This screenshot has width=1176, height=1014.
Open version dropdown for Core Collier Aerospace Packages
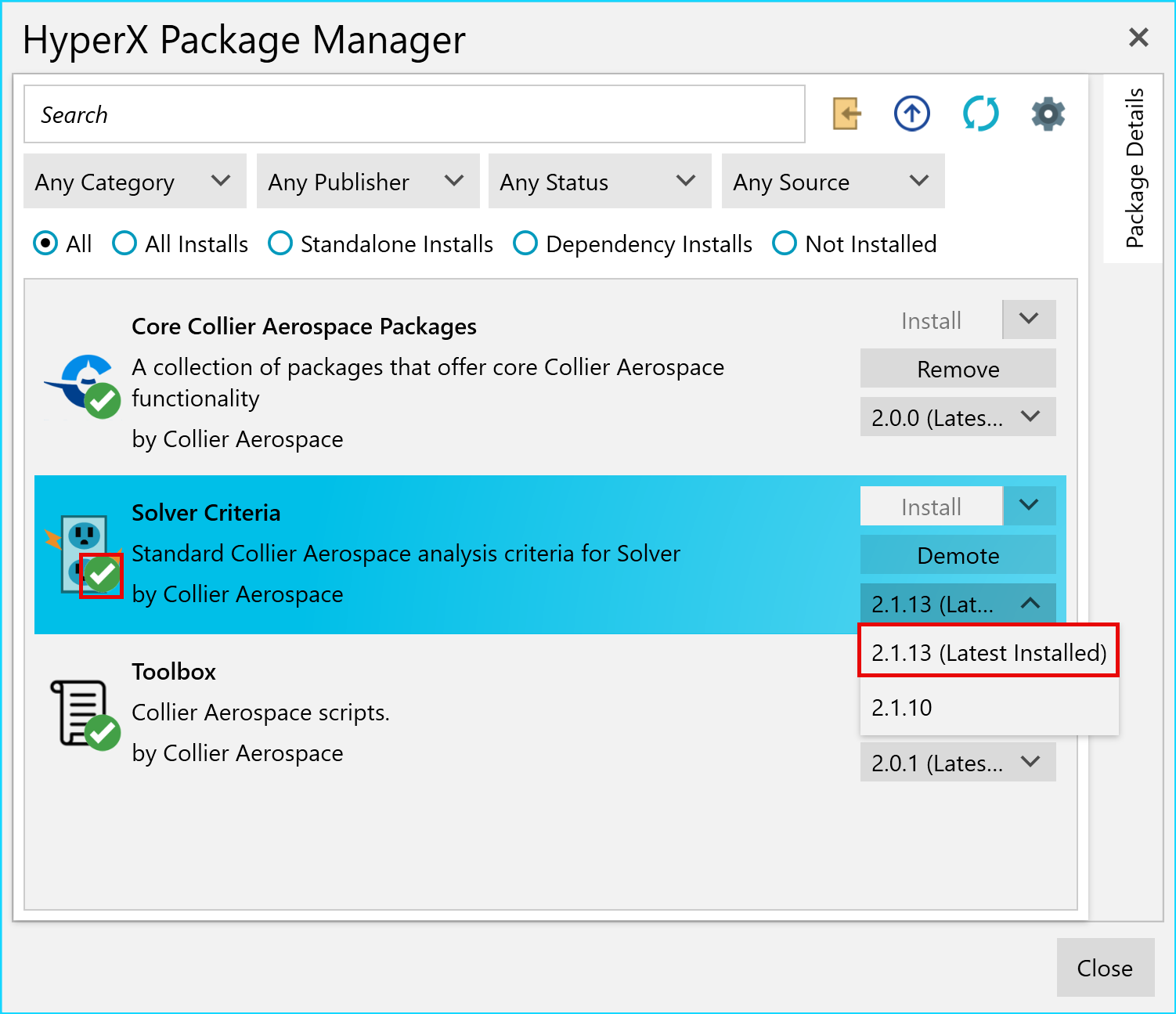[x=958, y=417]
